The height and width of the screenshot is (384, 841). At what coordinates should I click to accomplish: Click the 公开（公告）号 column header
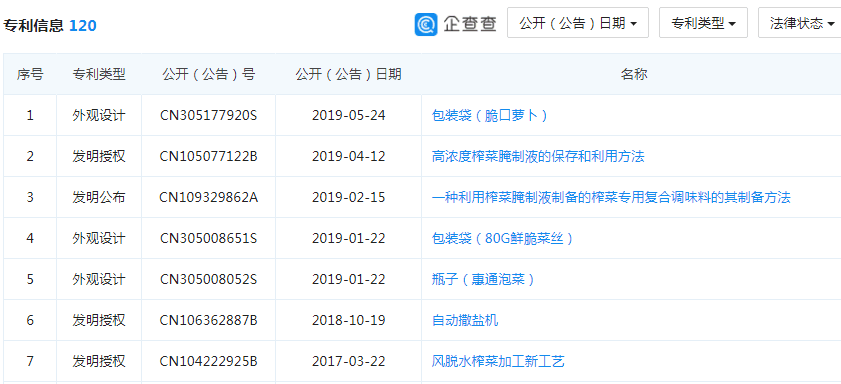[x=209, y=75]
